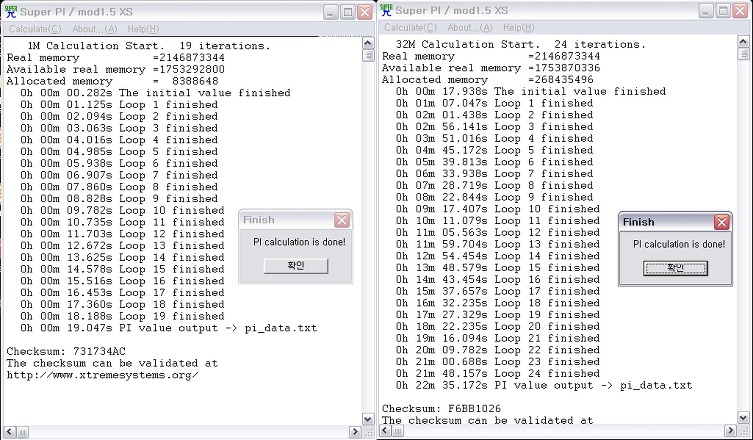
Task: Click '32M Calculation Start. 24 iterations.' line
Action: point(521,44)
